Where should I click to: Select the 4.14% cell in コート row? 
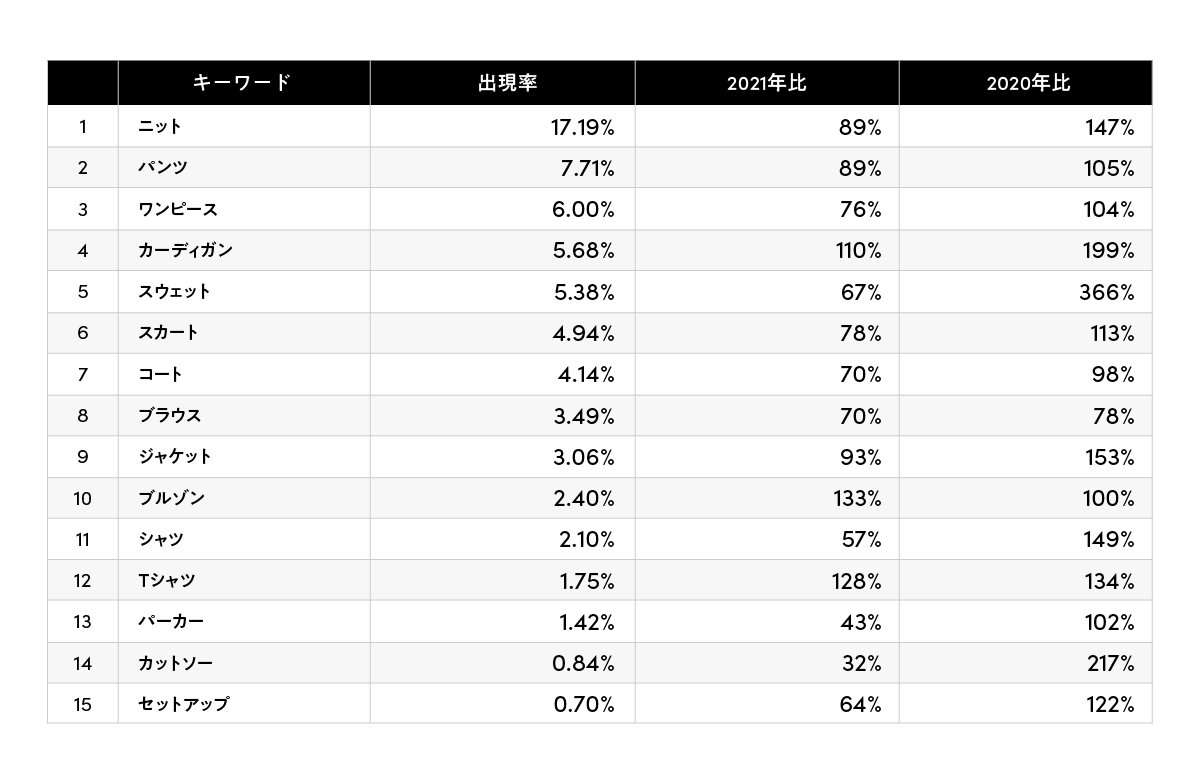pyautogui.click(x=585, y=375)
